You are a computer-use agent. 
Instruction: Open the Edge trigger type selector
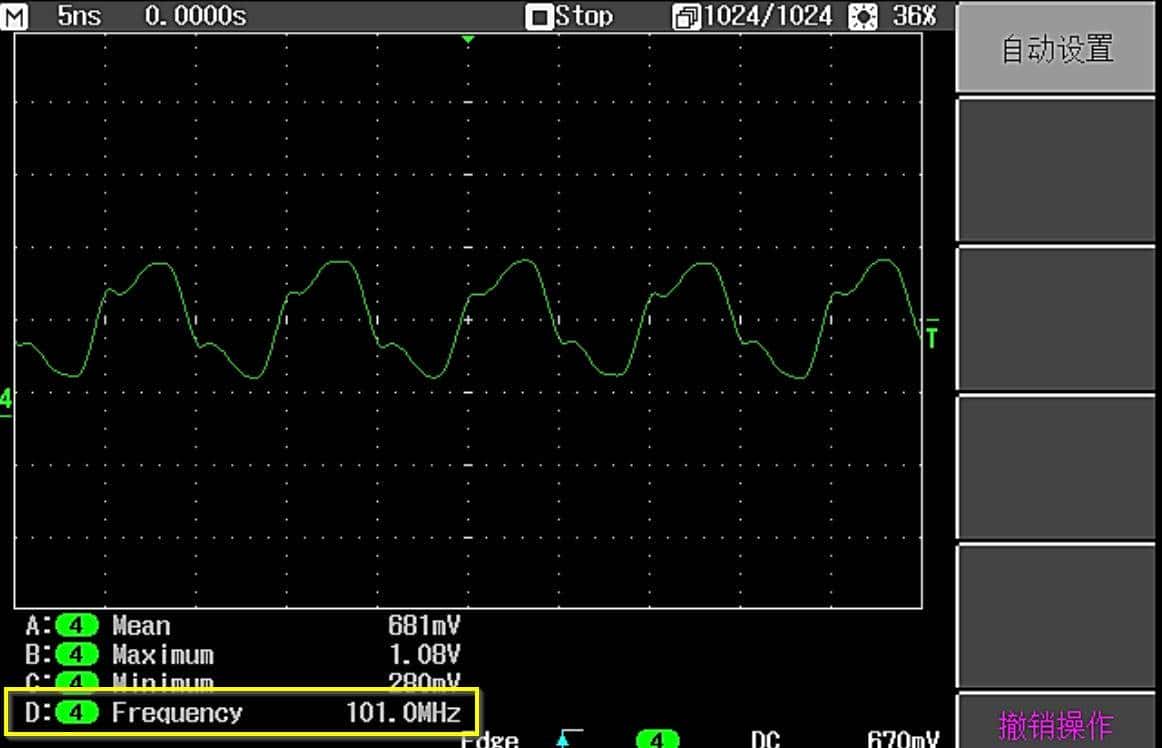click(489, 740)
